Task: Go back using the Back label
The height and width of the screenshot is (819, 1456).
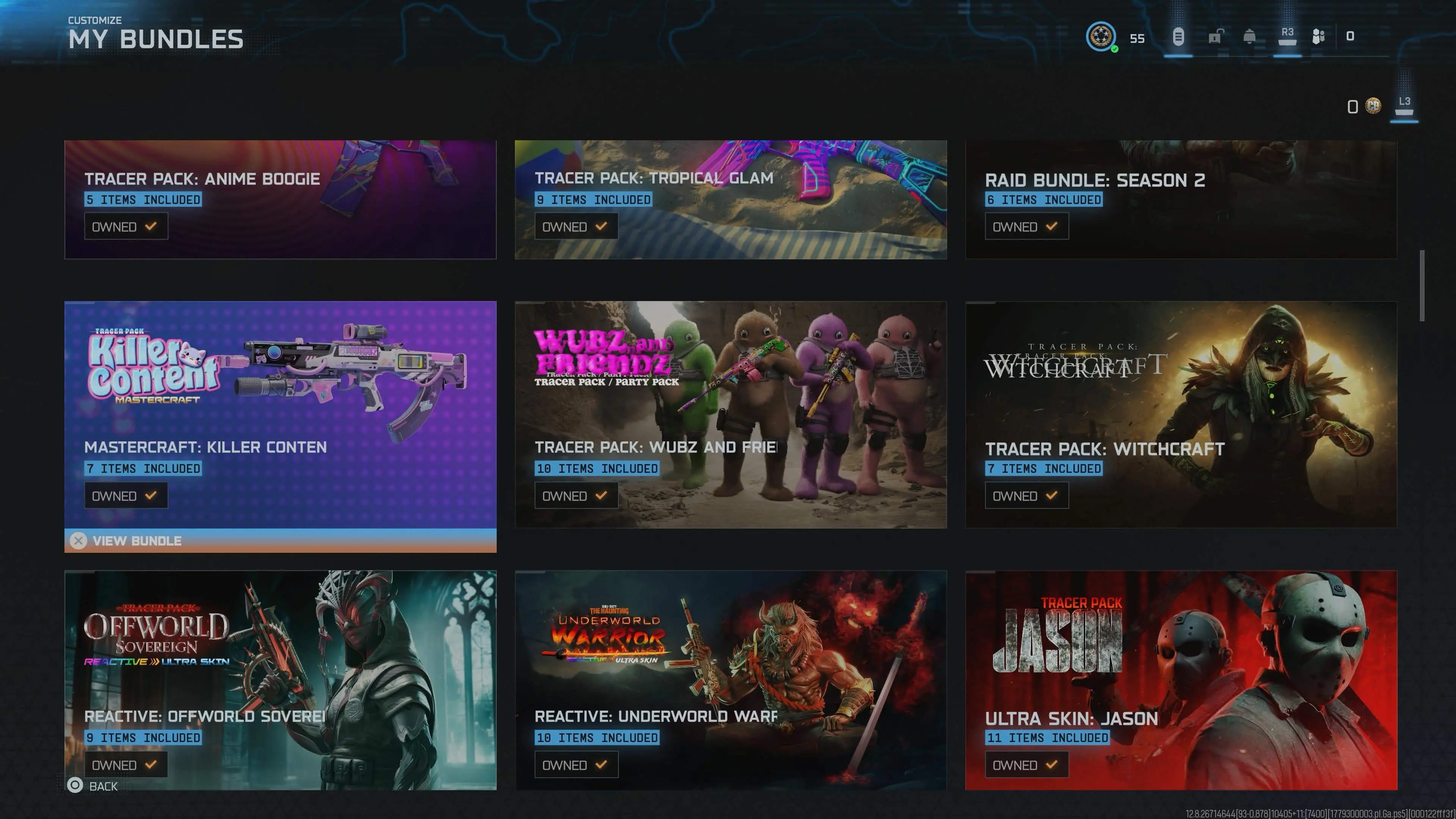Action: tap(104, 786)
